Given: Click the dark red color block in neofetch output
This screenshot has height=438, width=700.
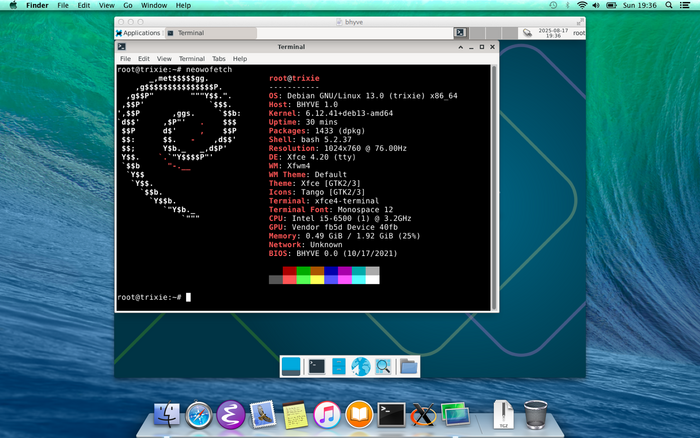Looking at the screenshot, I should (289, 271).
